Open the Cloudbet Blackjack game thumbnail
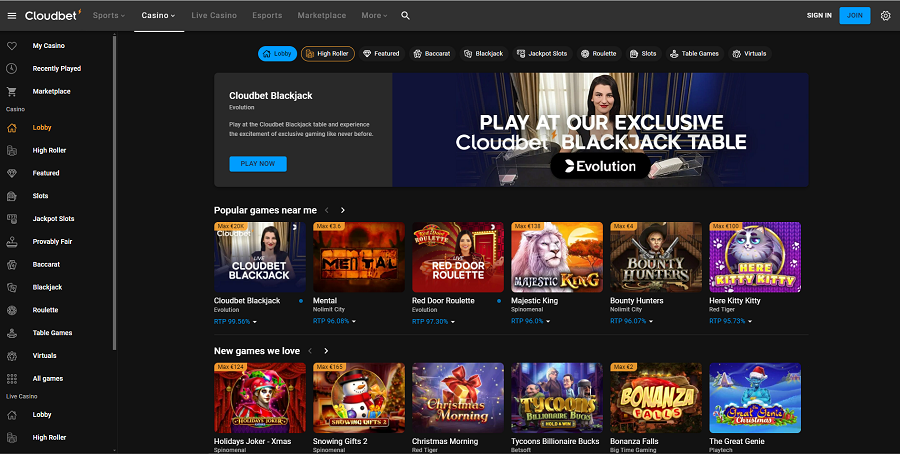 point(259,257)
